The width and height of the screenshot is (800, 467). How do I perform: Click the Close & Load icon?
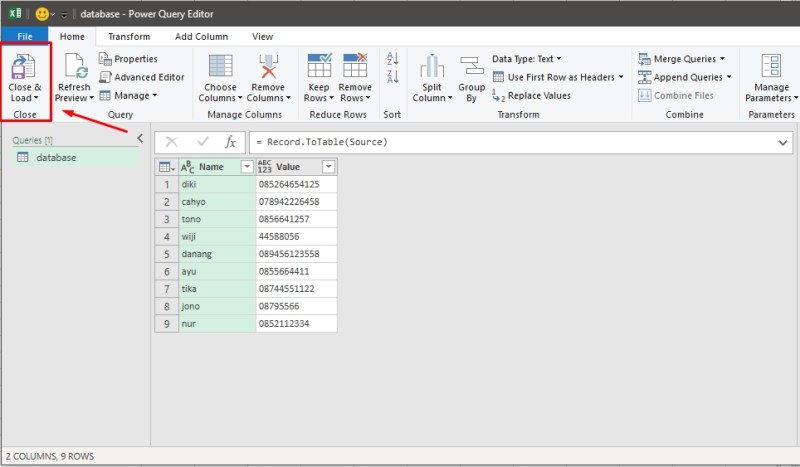point(23,67)
